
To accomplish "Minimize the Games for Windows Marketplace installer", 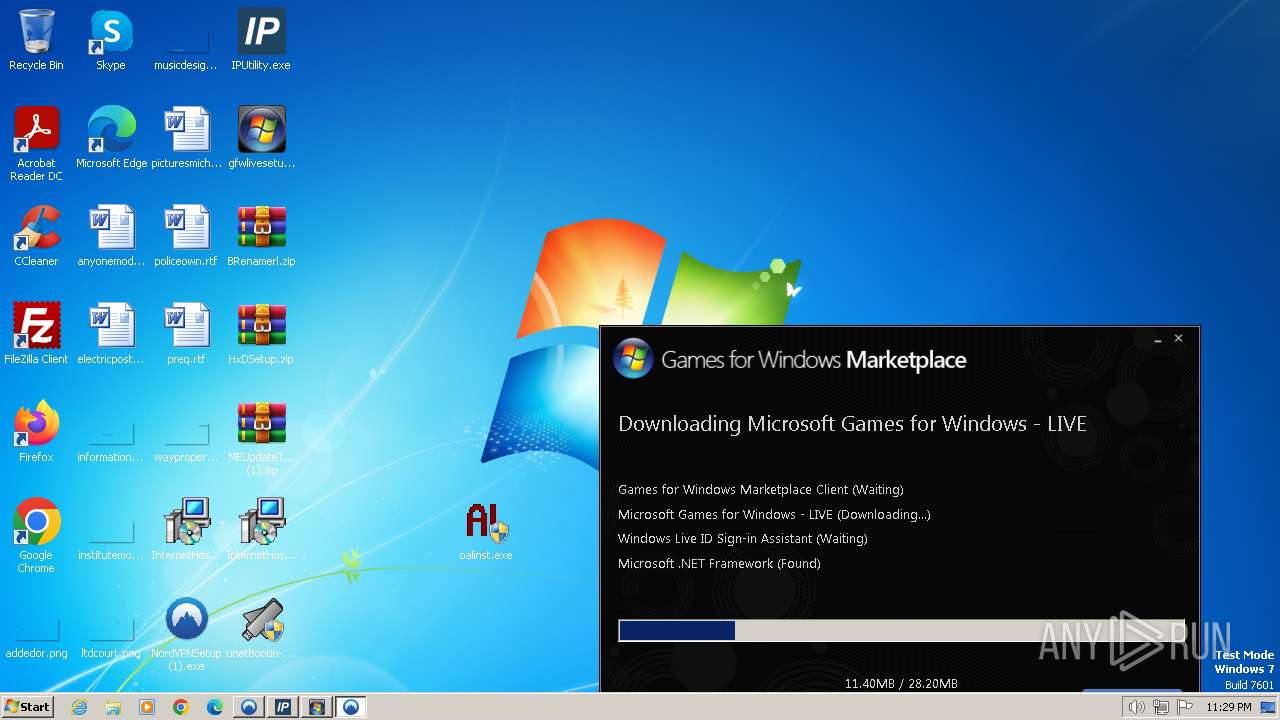I will (x=1158, y=340).
